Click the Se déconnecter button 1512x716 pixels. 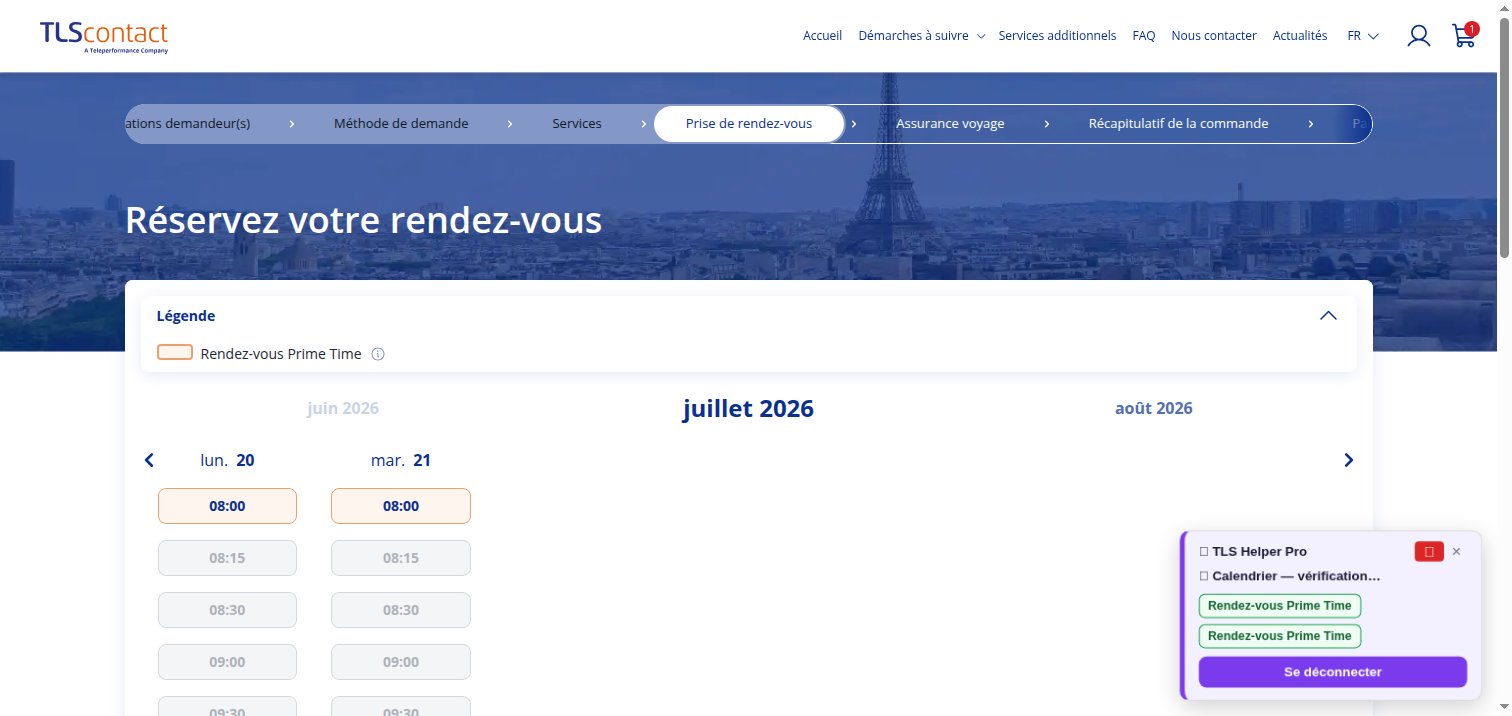pos(1332,672)
